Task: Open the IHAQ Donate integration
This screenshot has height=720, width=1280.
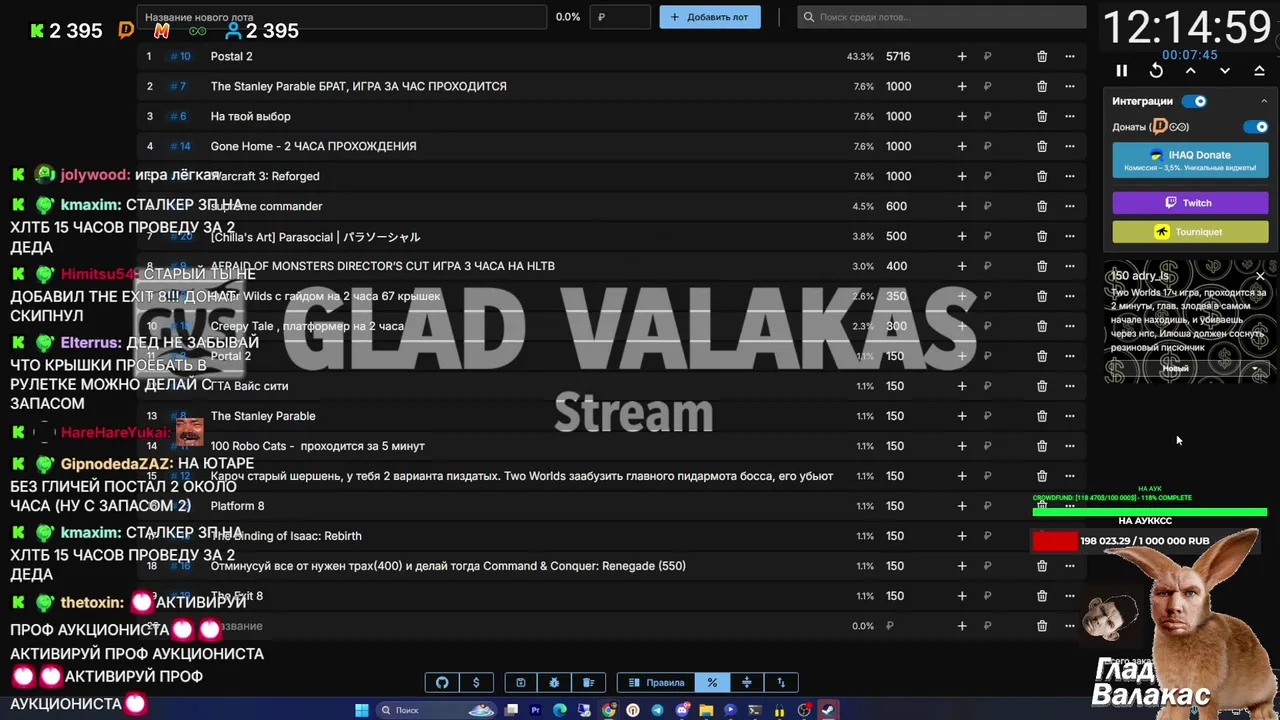Action: pos(1190,160)
